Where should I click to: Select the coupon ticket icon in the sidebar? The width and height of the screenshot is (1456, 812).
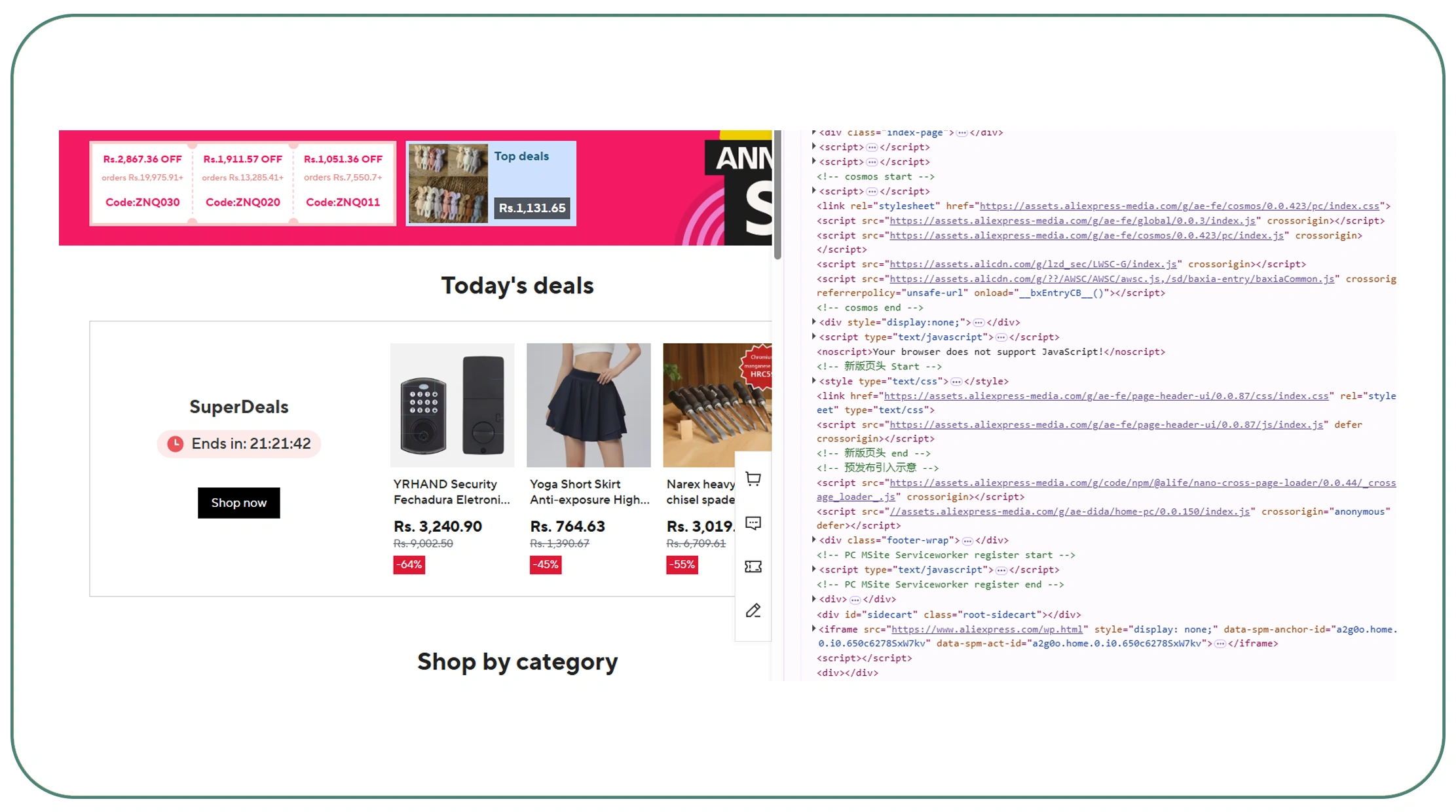pos(753,566)
